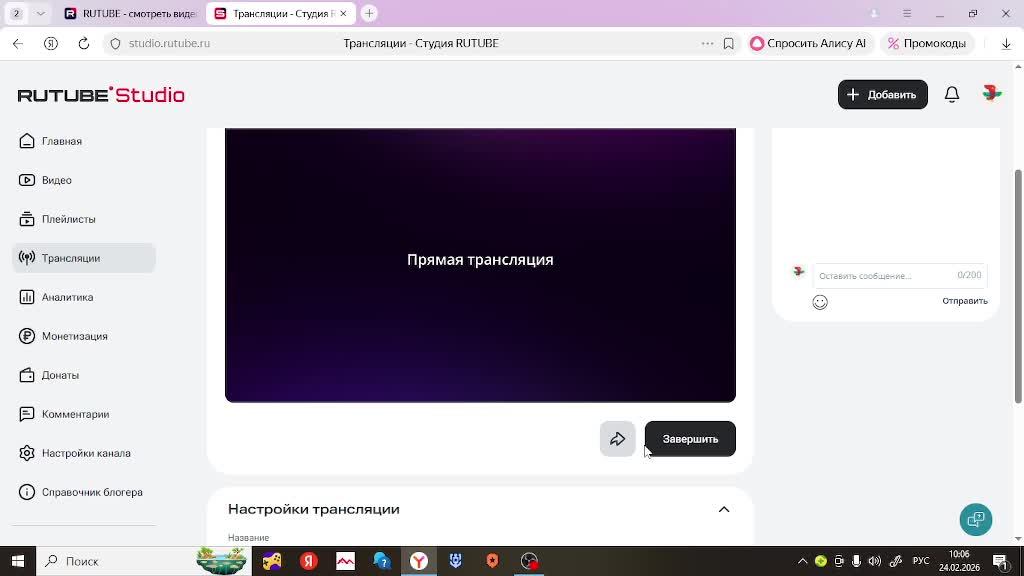Click the number 2 tab counter

point(16,13)
